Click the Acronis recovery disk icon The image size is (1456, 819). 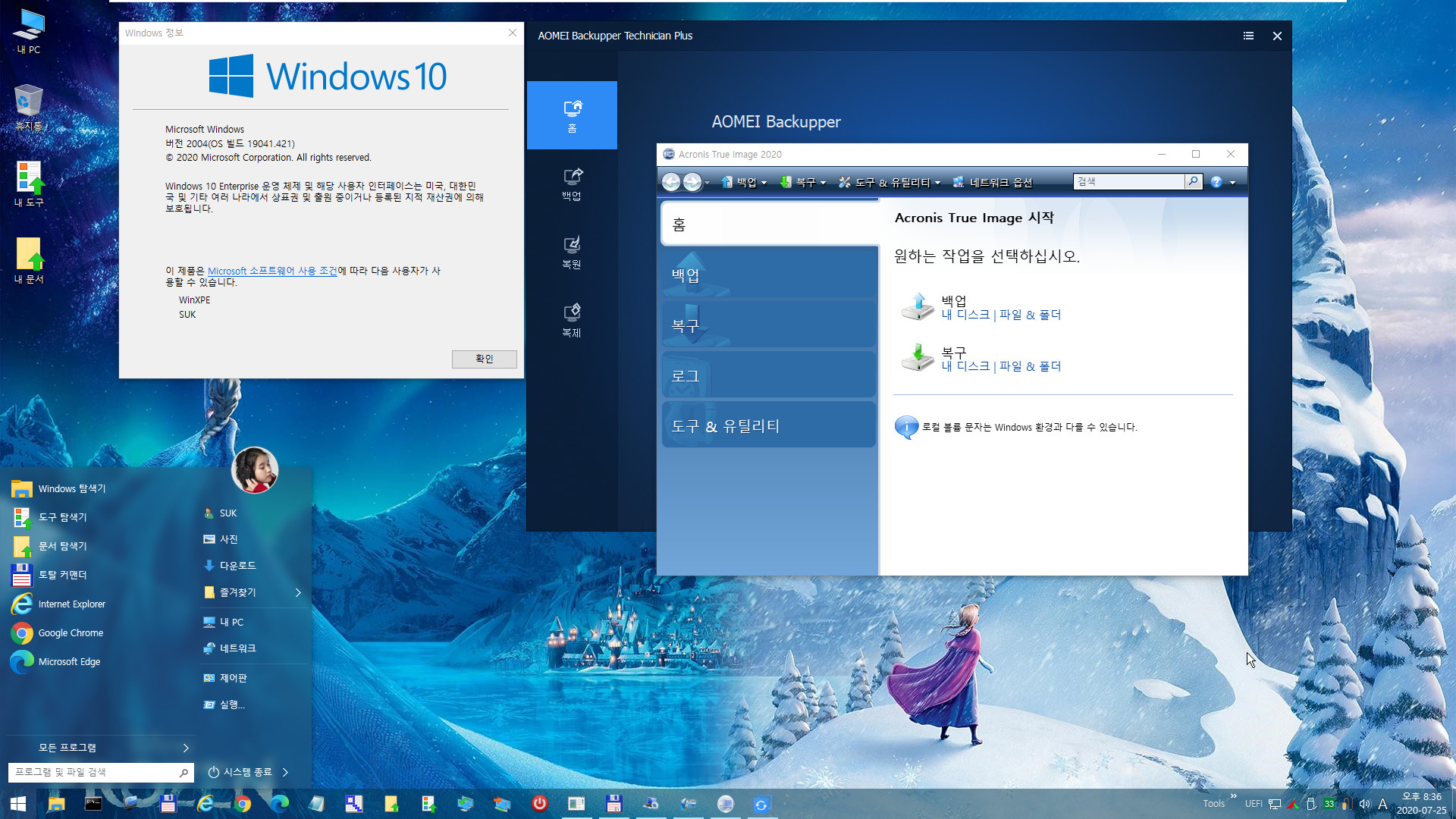click(x=917, y=357)
